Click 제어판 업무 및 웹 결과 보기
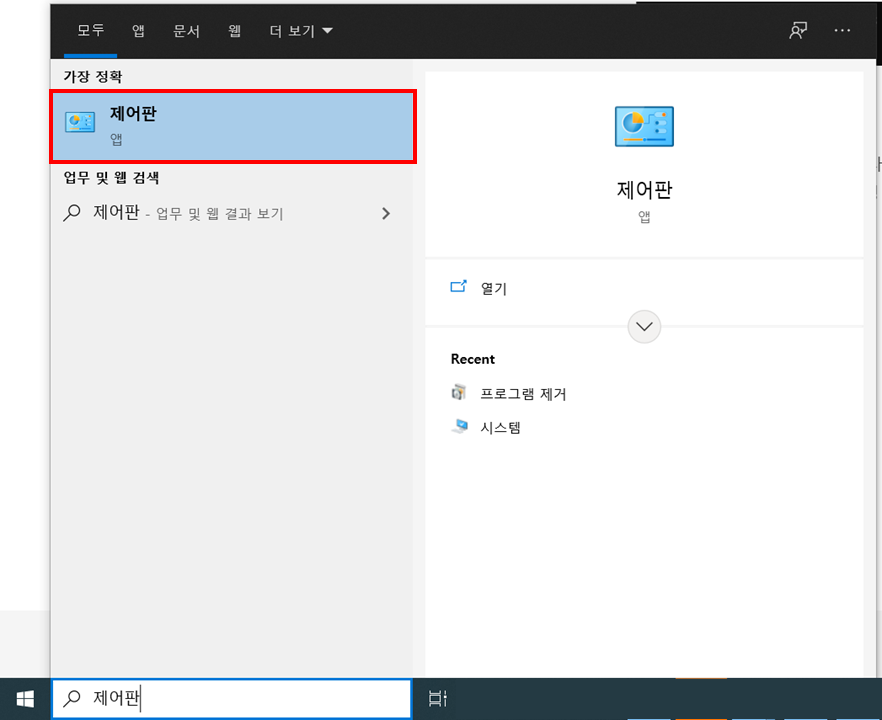 225,213
